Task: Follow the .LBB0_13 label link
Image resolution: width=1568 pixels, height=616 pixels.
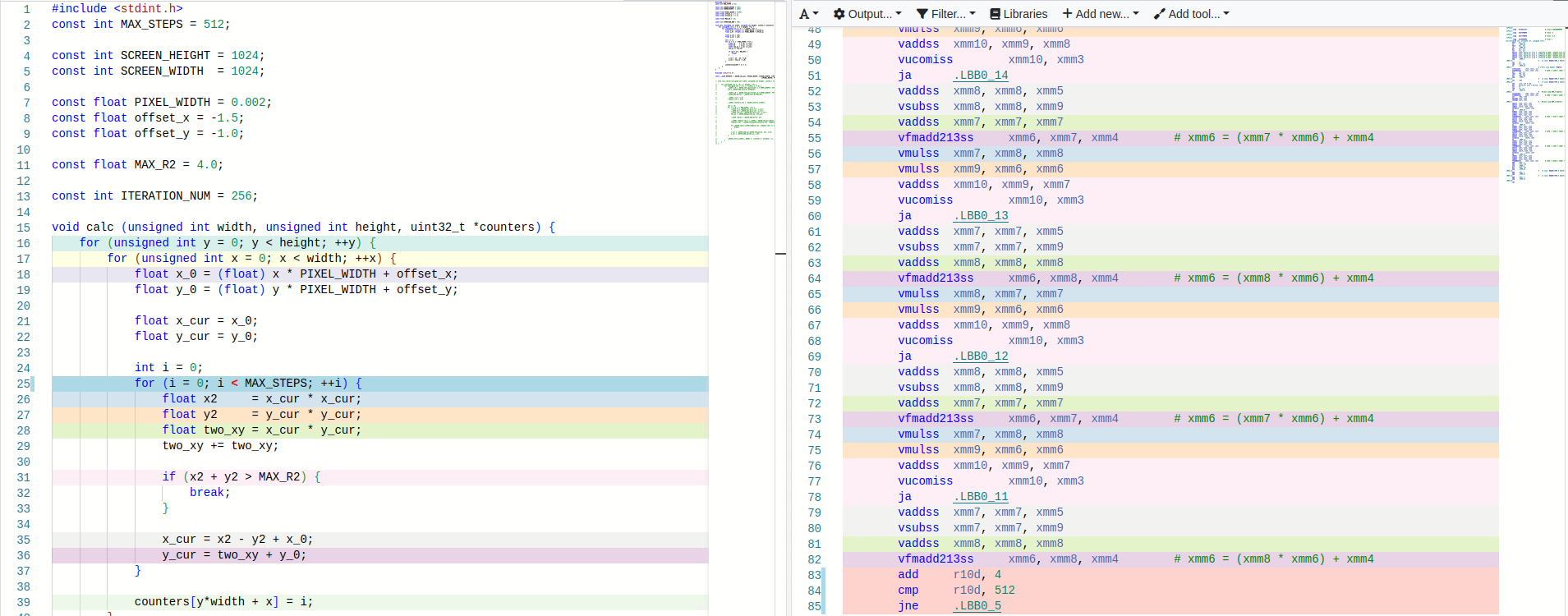Action: pos(981,216)
